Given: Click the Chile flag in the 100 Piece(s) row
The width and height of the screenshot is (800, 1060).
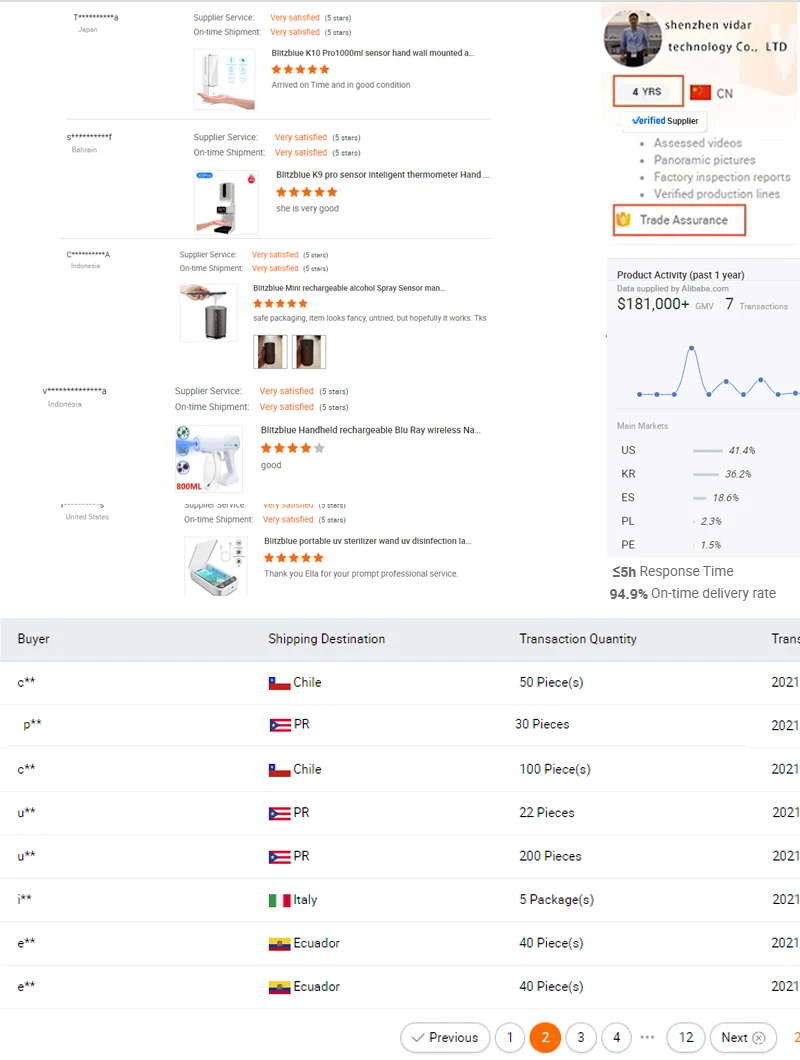Looking at the screenshot, I should click(279, 770).
